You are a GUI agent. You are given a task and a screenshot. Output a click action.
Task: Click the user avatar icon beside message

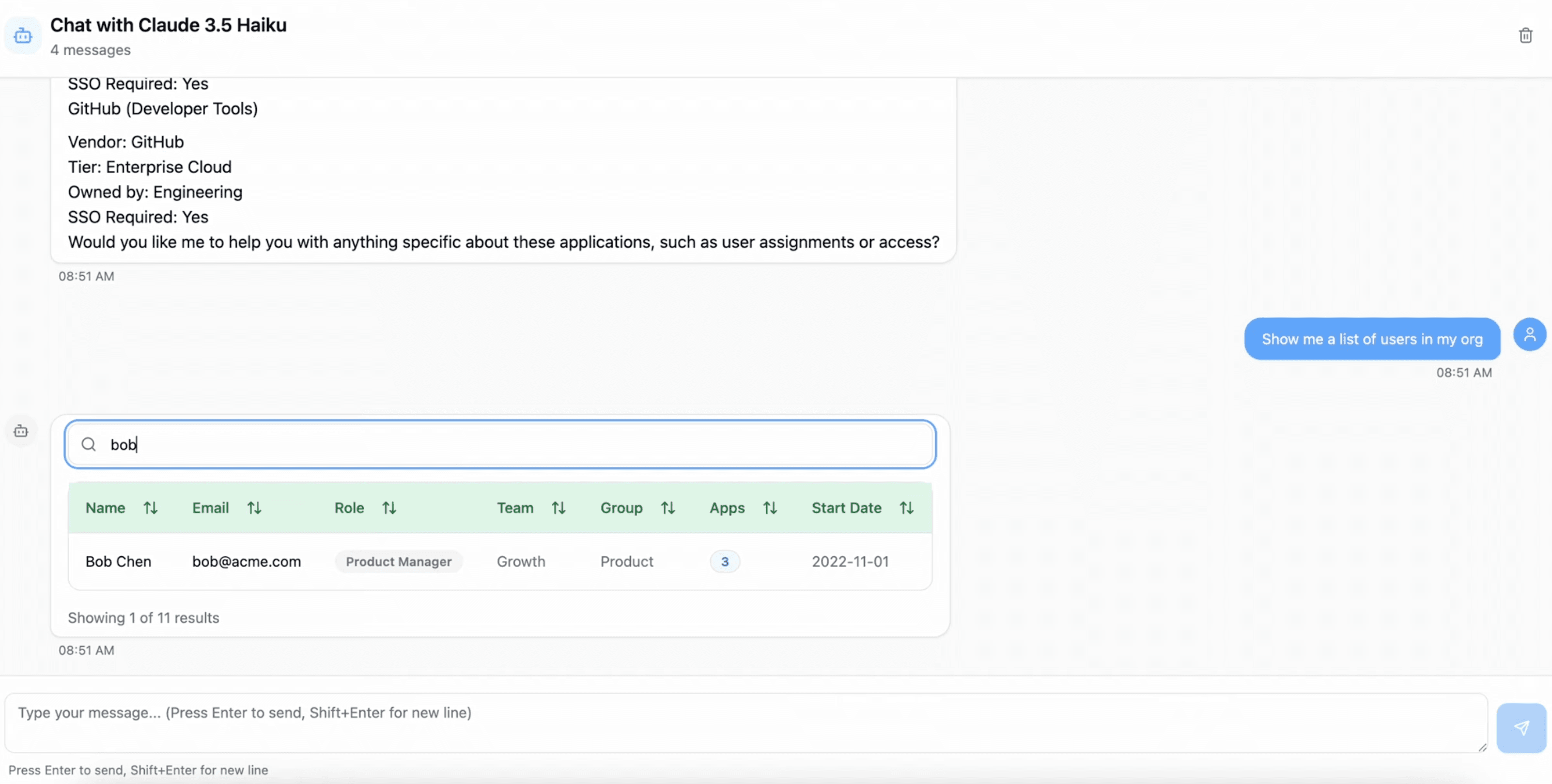pos(1529,335)
